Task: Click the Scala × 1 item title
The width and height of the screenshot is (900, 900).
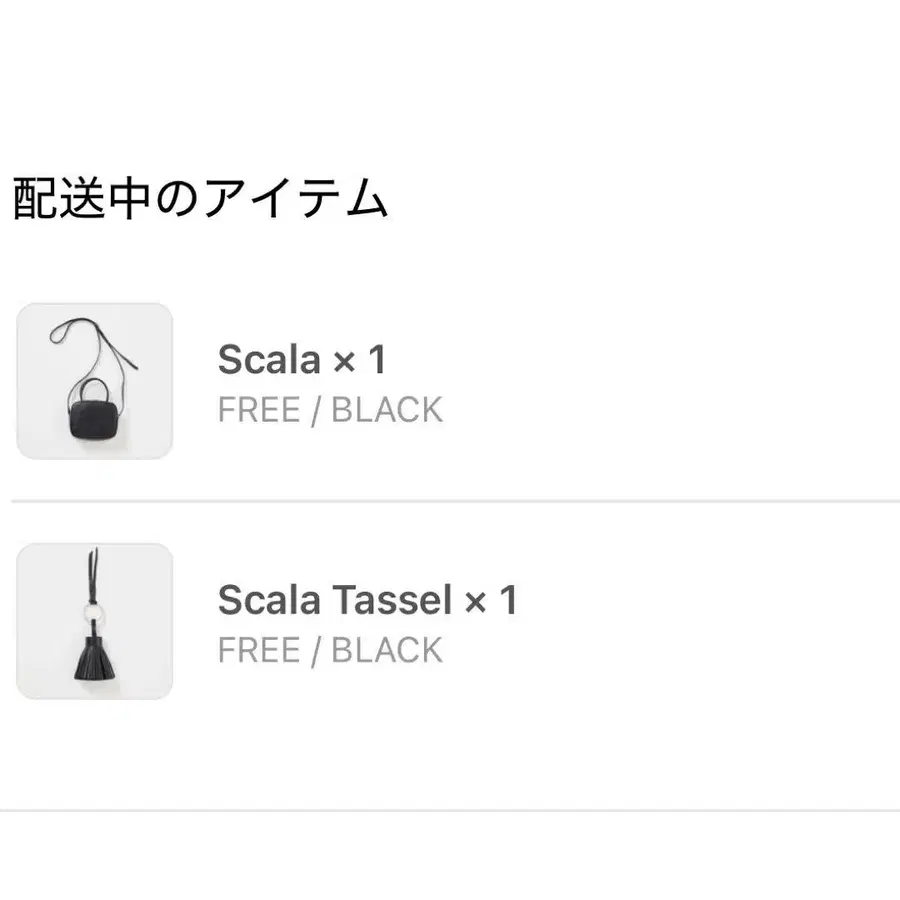Action: click(x=302, y=359)
